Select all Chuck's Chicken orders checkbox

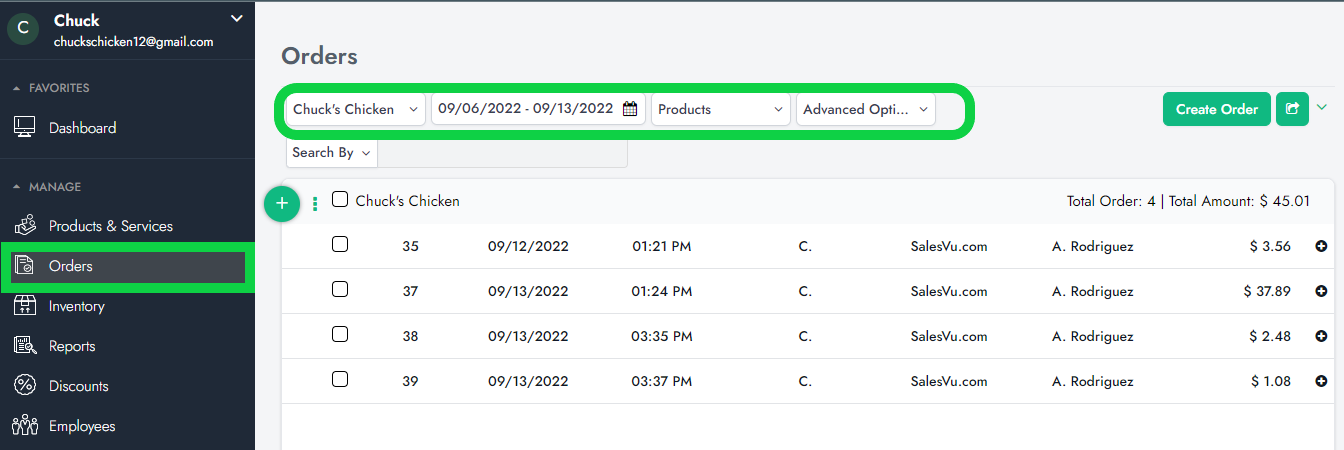pyautogui.click(x=340, y=200)
